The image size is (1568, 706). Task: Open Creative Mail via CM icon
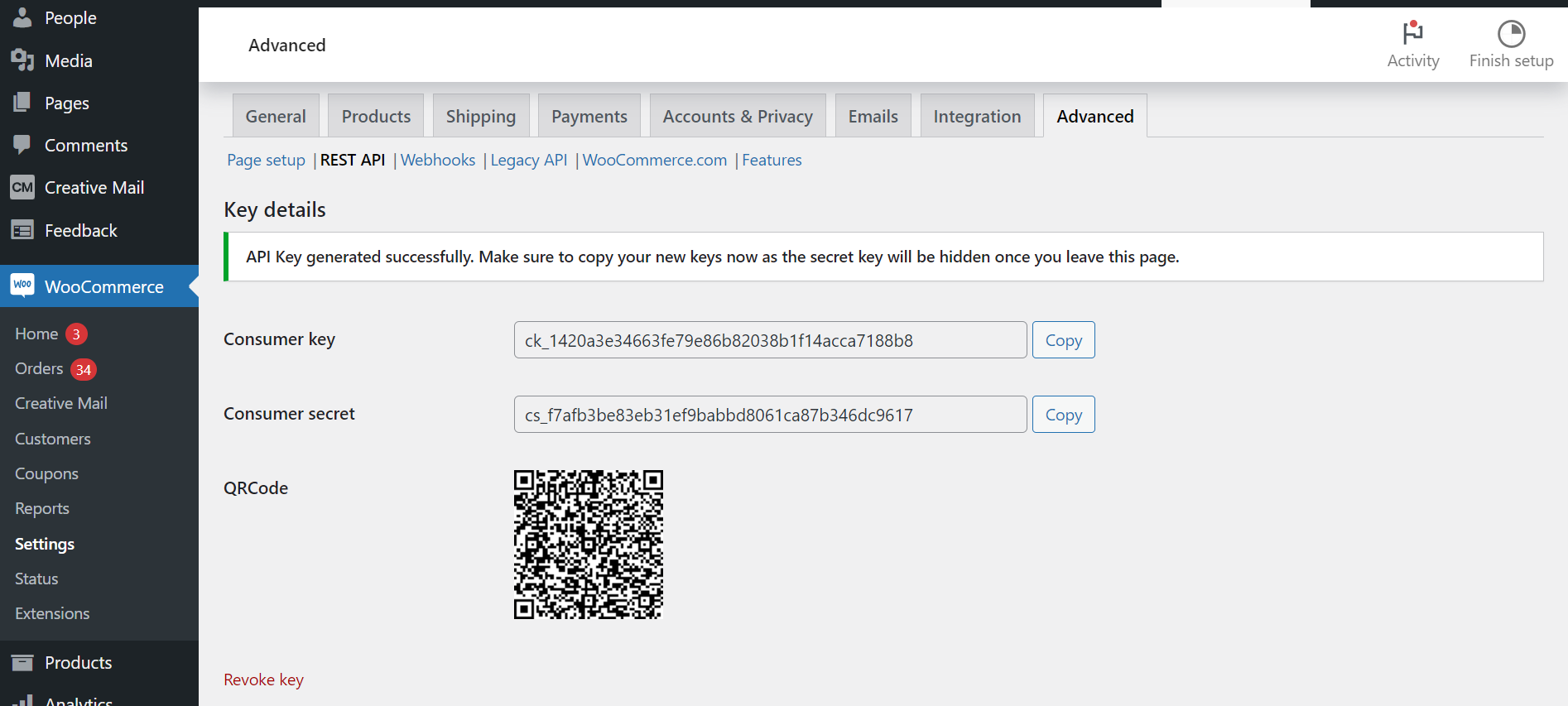22,187
